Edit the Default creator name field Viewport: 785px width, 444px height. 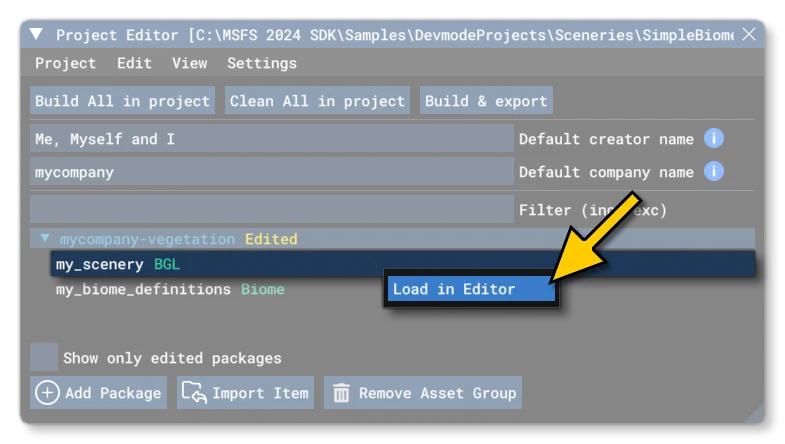click(272, 139)
